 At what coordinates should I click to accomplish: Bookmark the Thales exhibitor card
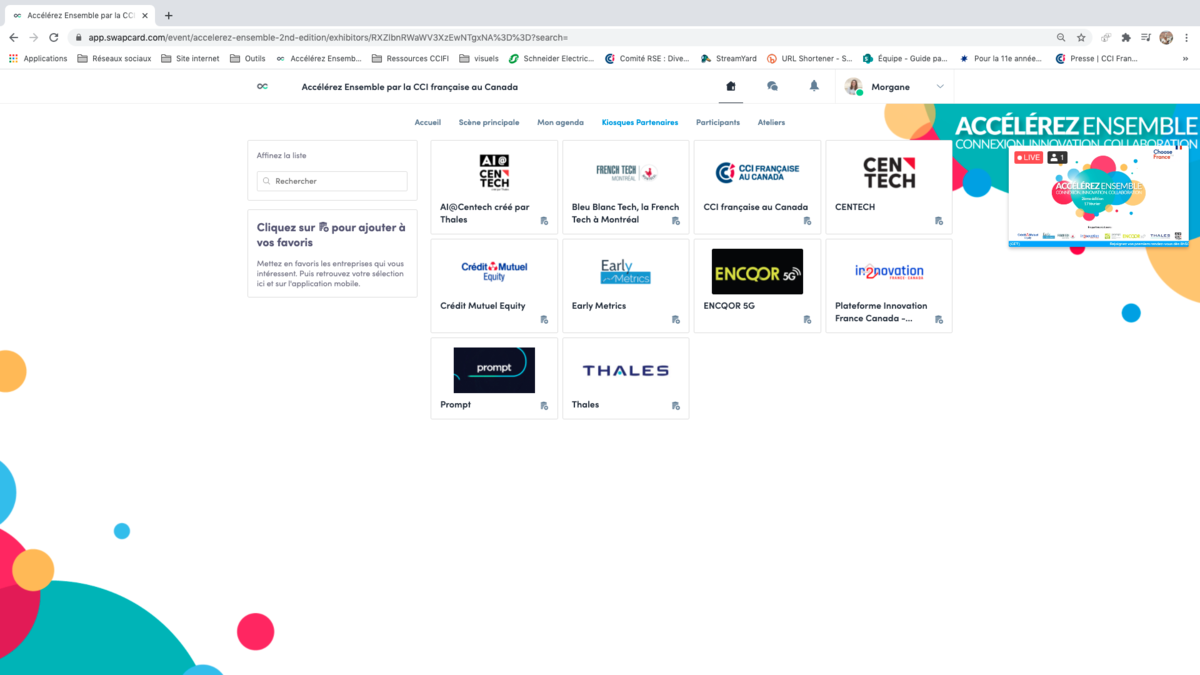(x=676, y=406)
